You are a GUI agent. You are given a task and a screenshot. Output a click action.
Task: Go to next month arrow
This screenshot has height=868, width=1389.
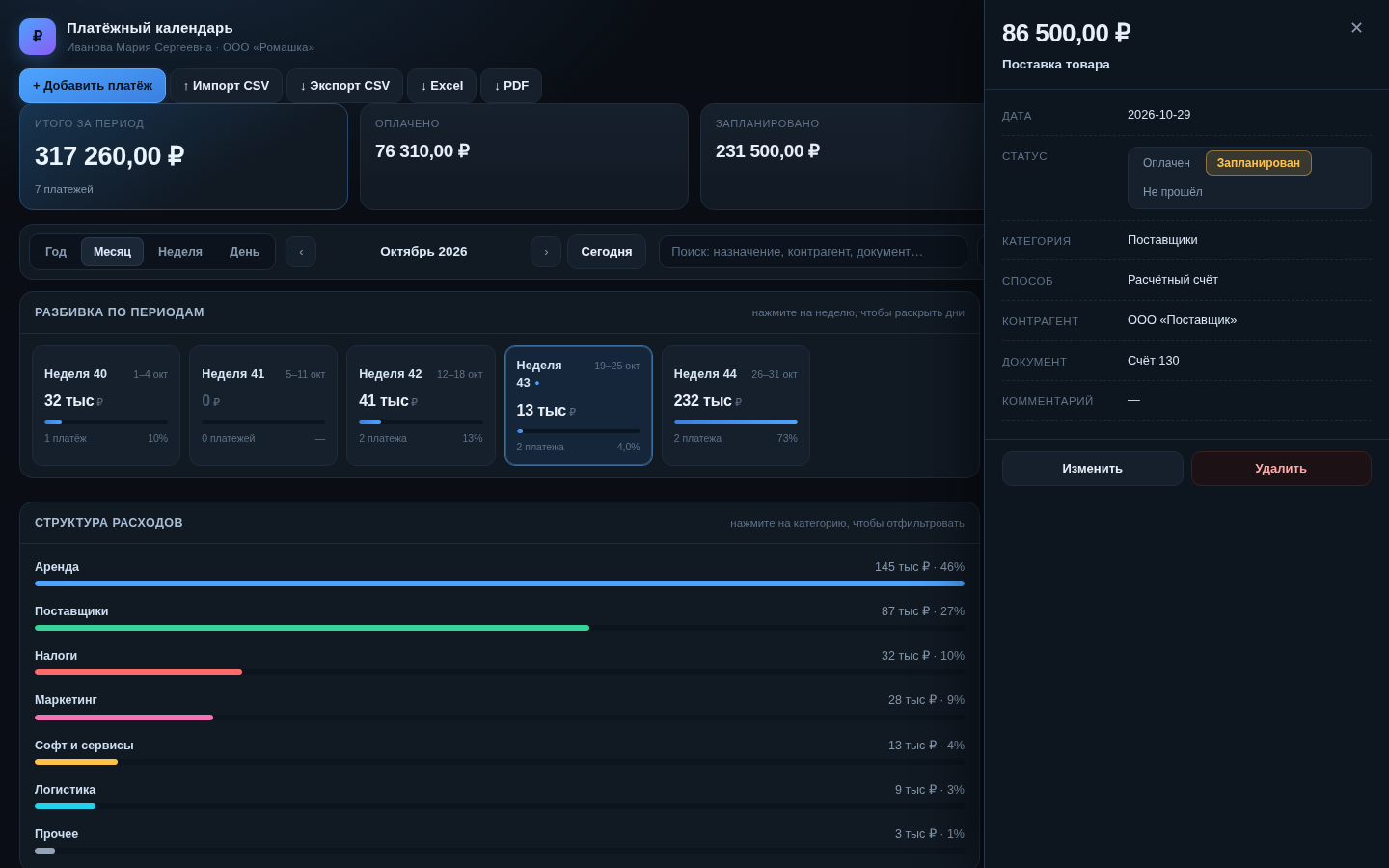[x=546, y=252]
